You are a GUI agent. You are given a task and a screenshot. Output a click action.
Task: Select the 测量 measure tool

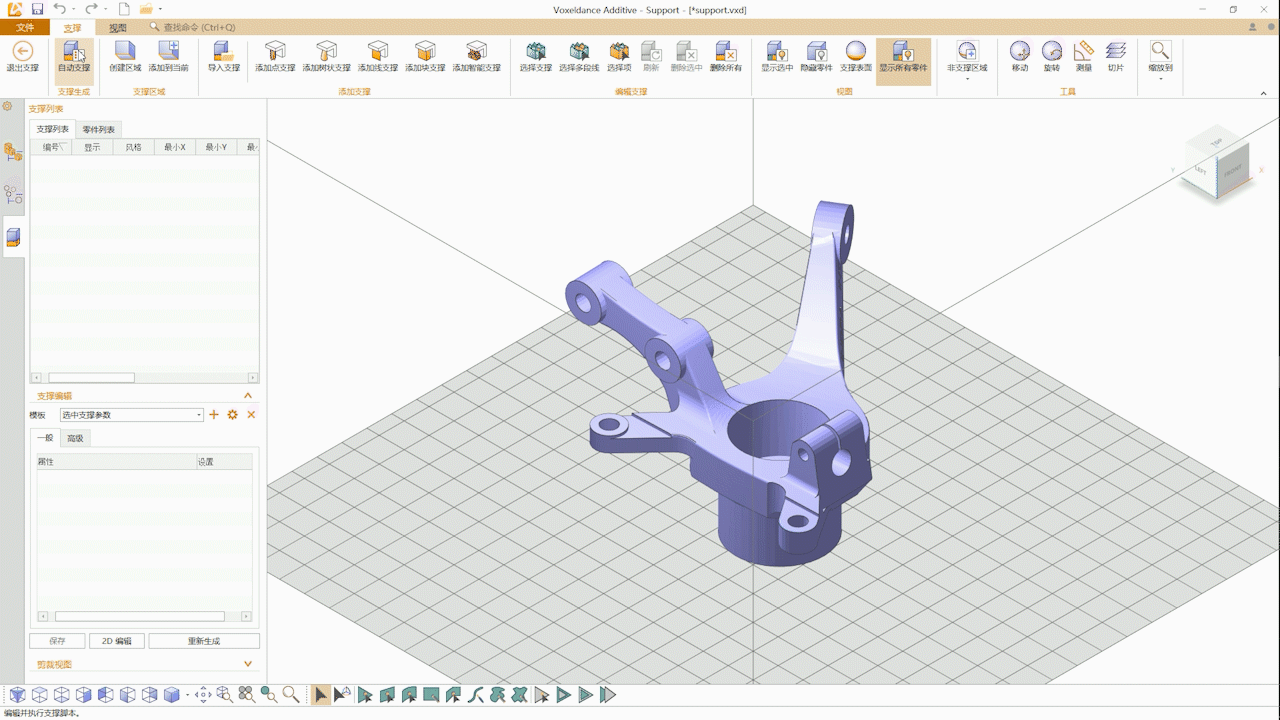click(1084, 57)
